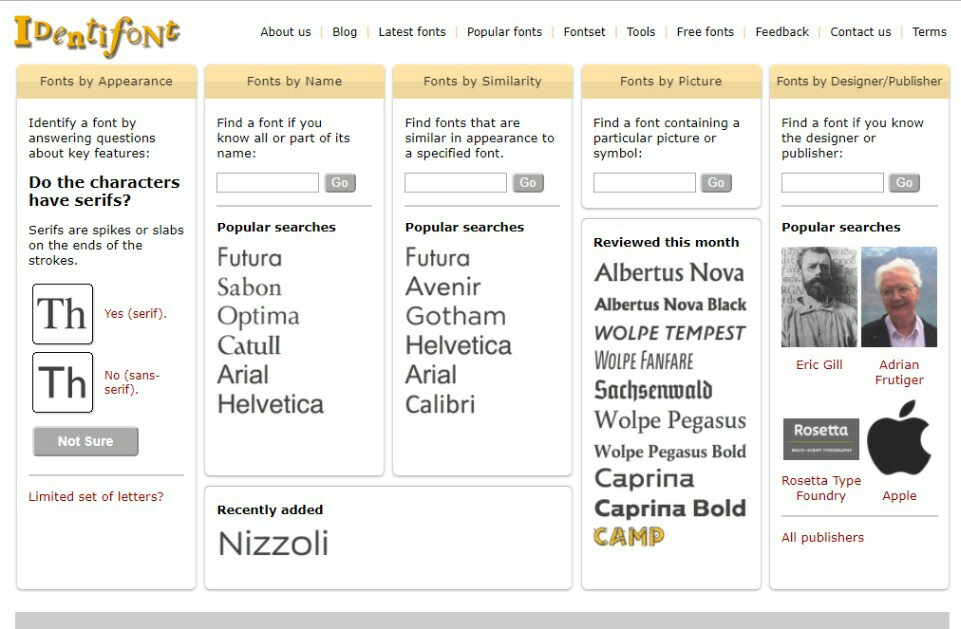Open the Fonts by Designer/Publisher header
Image resolution: width=961 pixels, height=629 pixels.
tap(859, 81)
